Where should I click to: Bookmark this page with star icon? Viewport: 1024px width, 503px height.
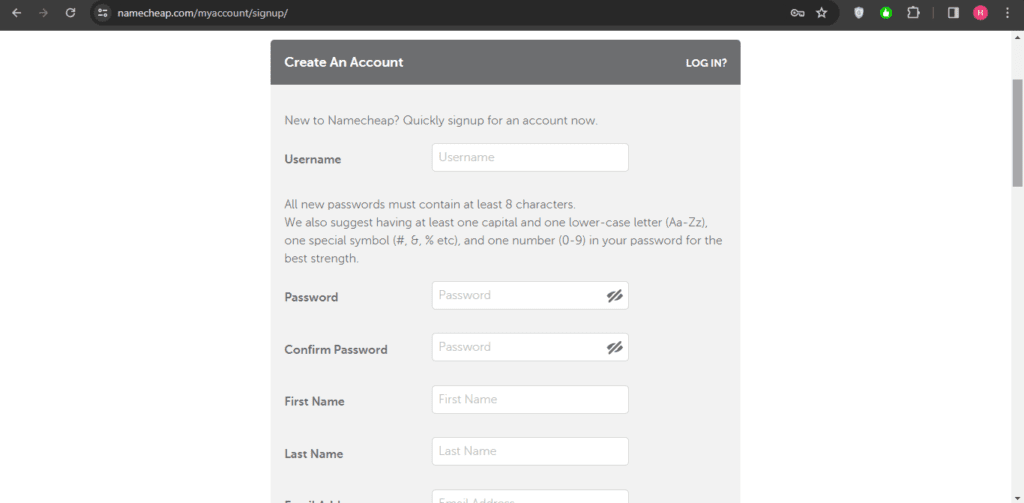(x=822, y=12)
